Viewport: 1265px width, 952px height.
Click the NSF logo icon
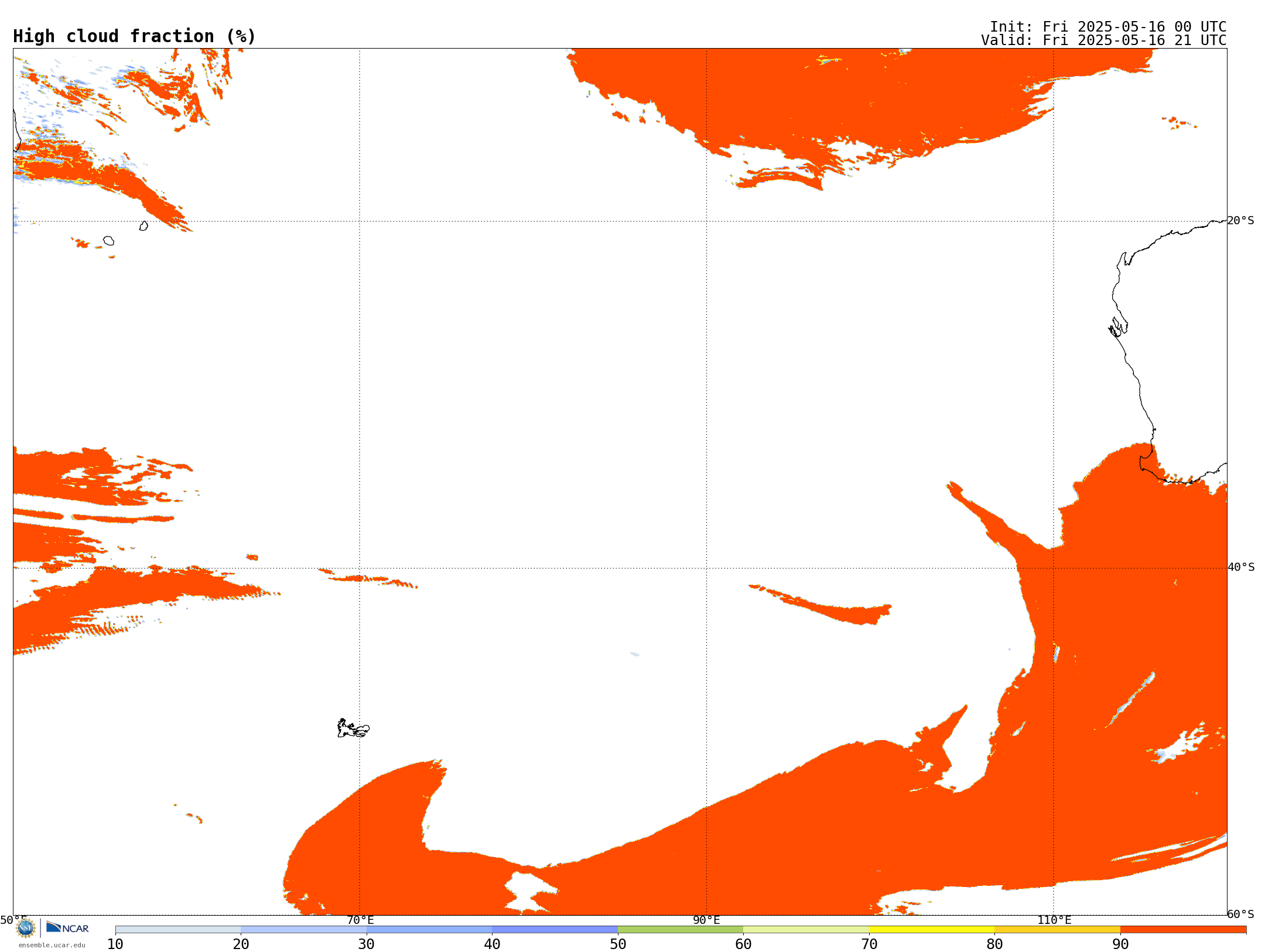point(26,928)
